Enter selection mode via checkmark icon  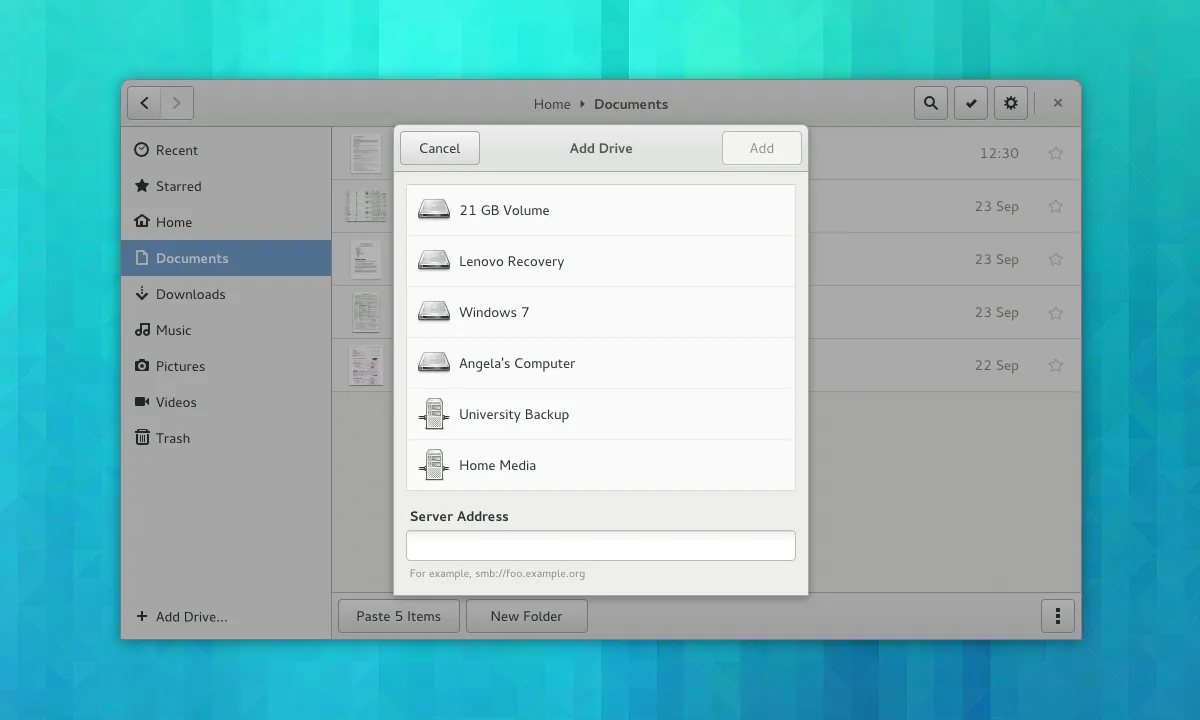[x=970, y=102]
